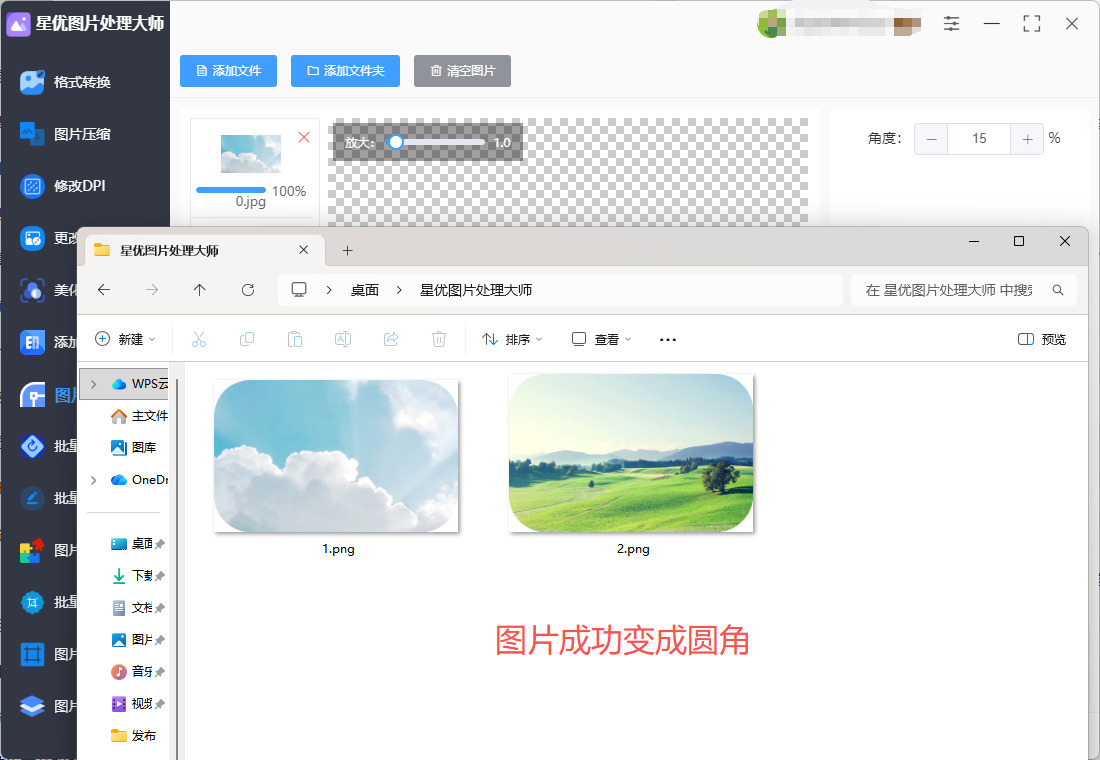
Task: Click the 清空图片 button
Action: point(462,71)
